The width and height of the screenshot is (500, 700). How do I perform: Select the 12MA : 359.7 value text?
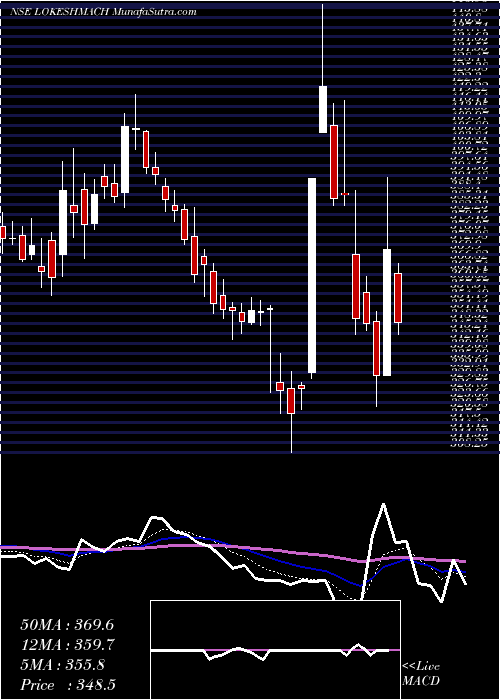[67, 645]
